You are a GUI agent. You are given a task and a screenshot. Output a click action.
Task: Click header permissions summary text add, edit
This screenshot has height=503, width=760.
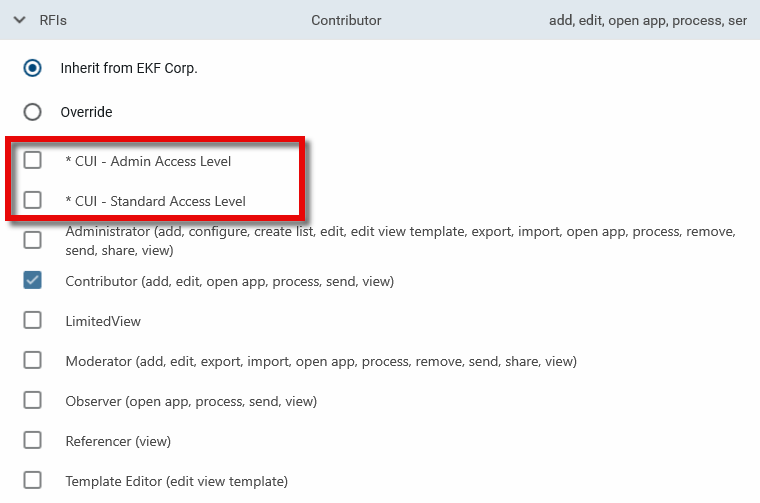pos(647,20)
